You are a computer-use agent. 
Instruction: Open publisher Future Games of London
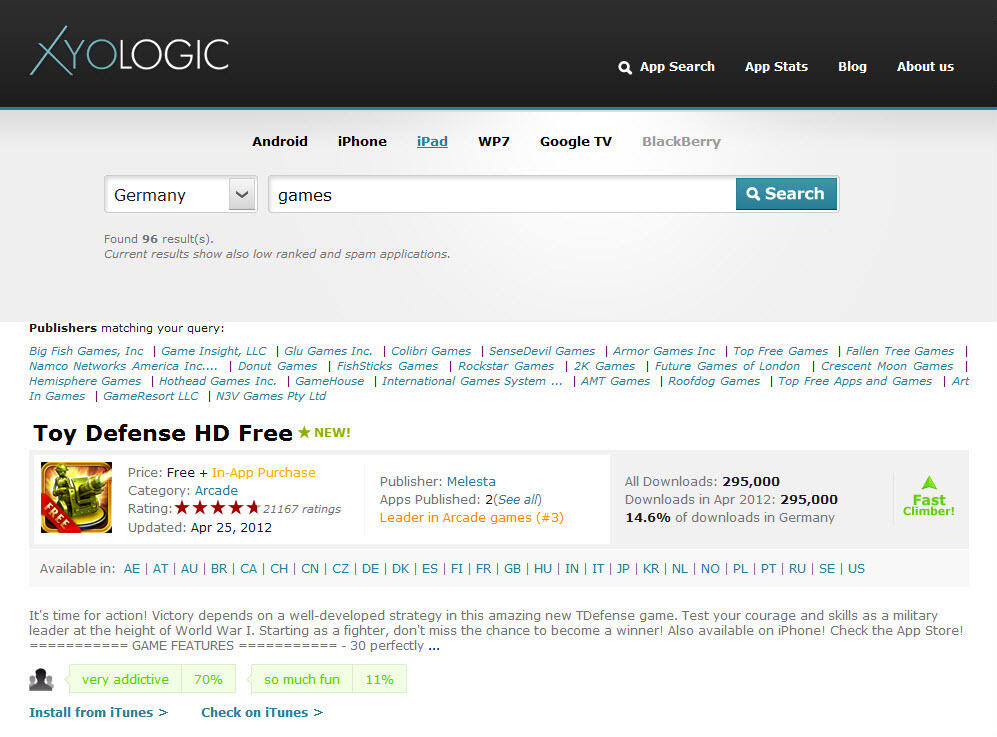[x=727, y=366]
